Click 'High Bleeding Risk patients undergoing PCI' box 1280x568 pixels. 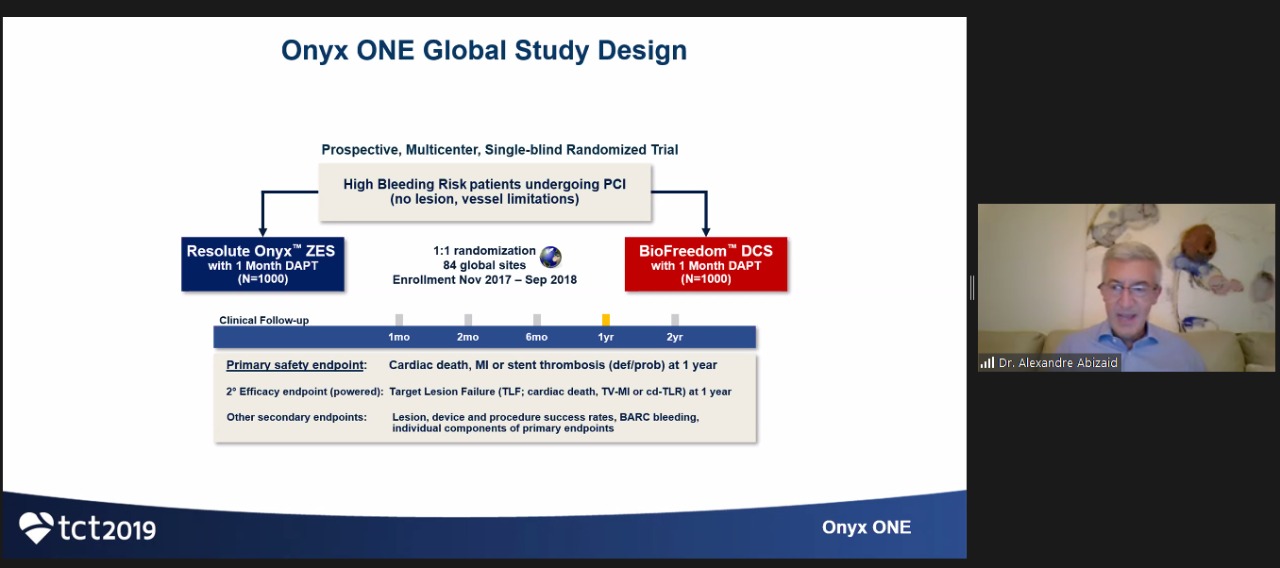(x=485, y=192)
